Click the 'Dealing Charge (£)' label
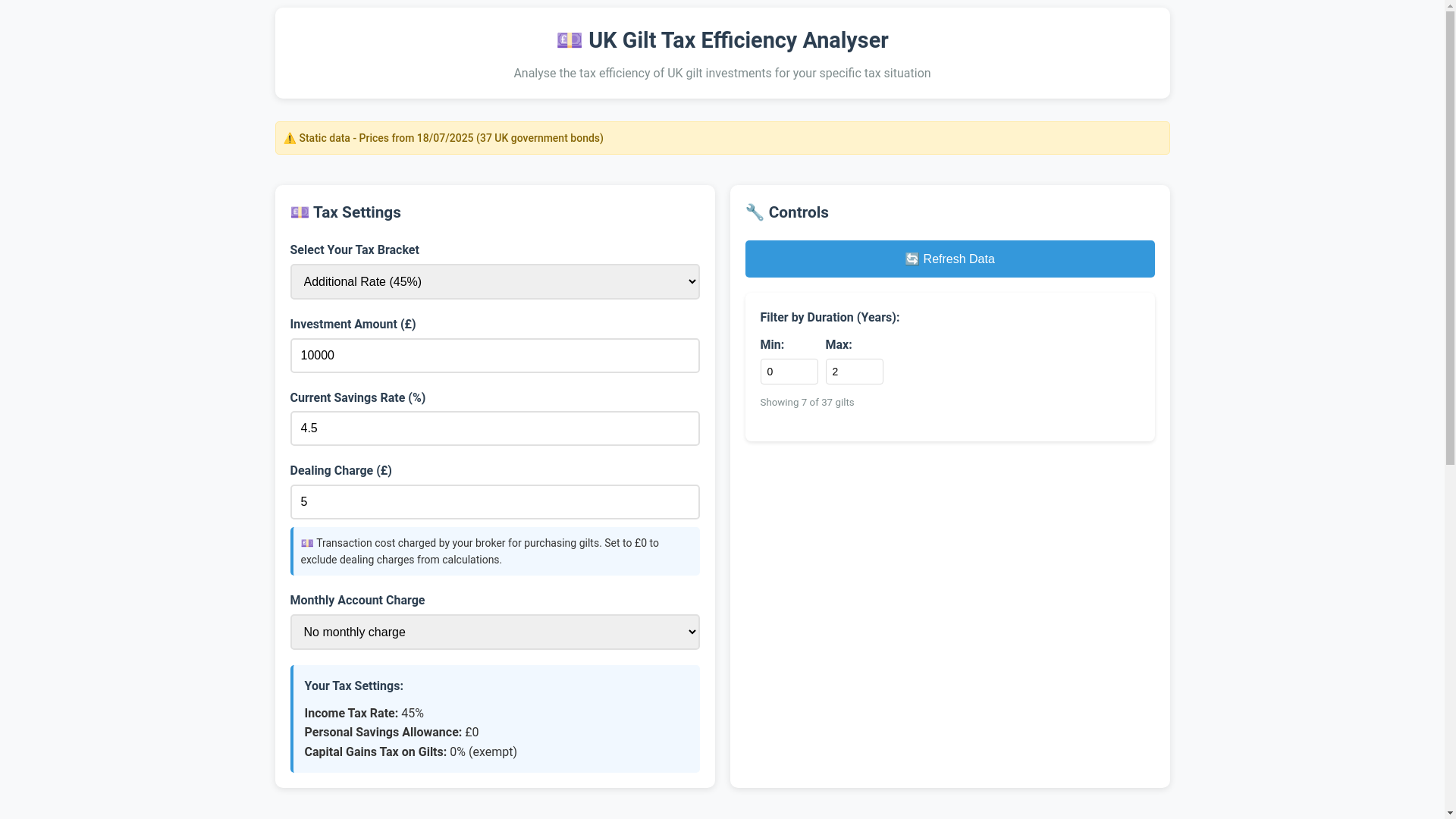The height and width of the screenshot is (819, 1456). click(x=340, y=471)
